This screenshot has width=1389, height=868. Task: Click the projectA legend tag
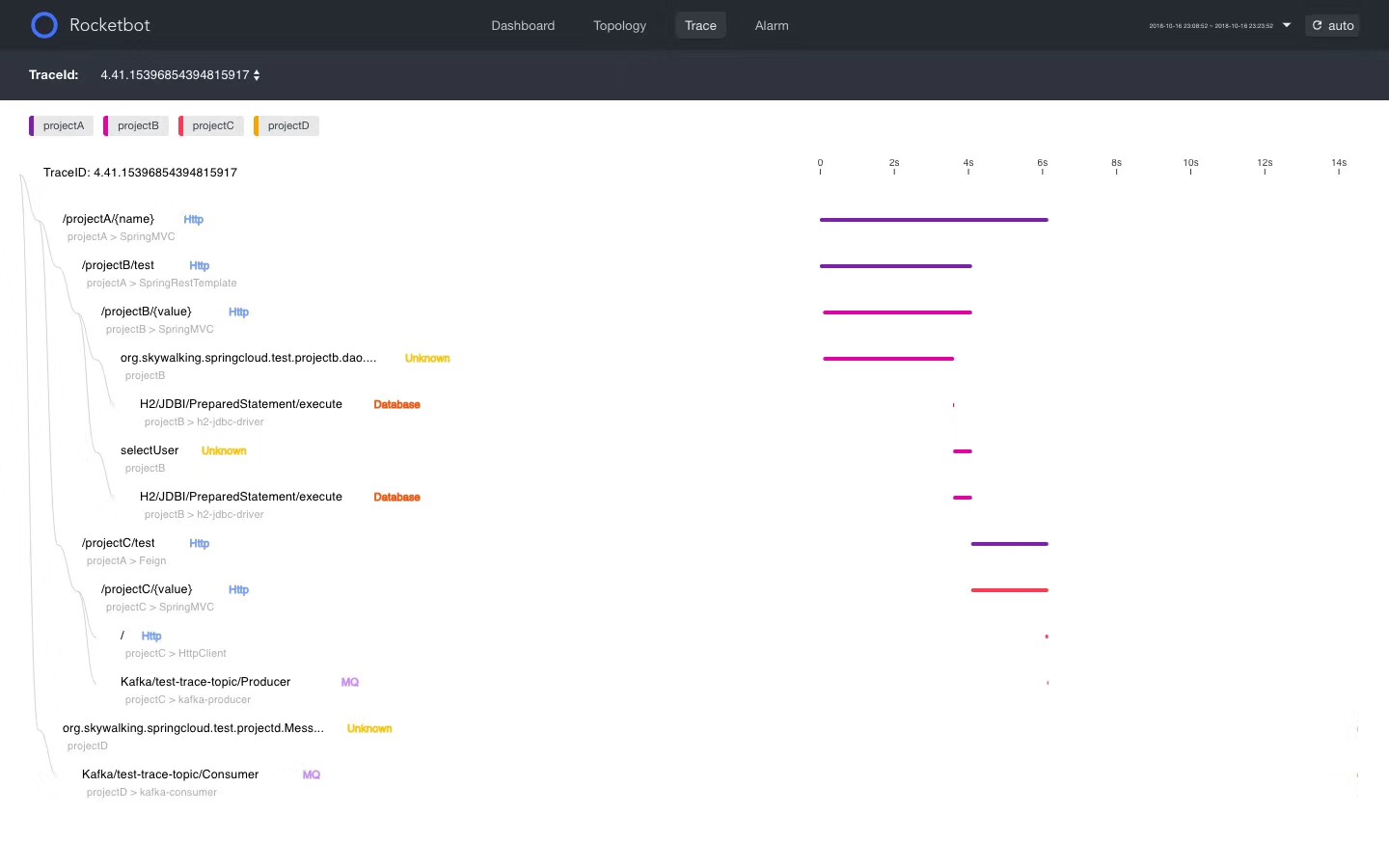pos(61,125)
